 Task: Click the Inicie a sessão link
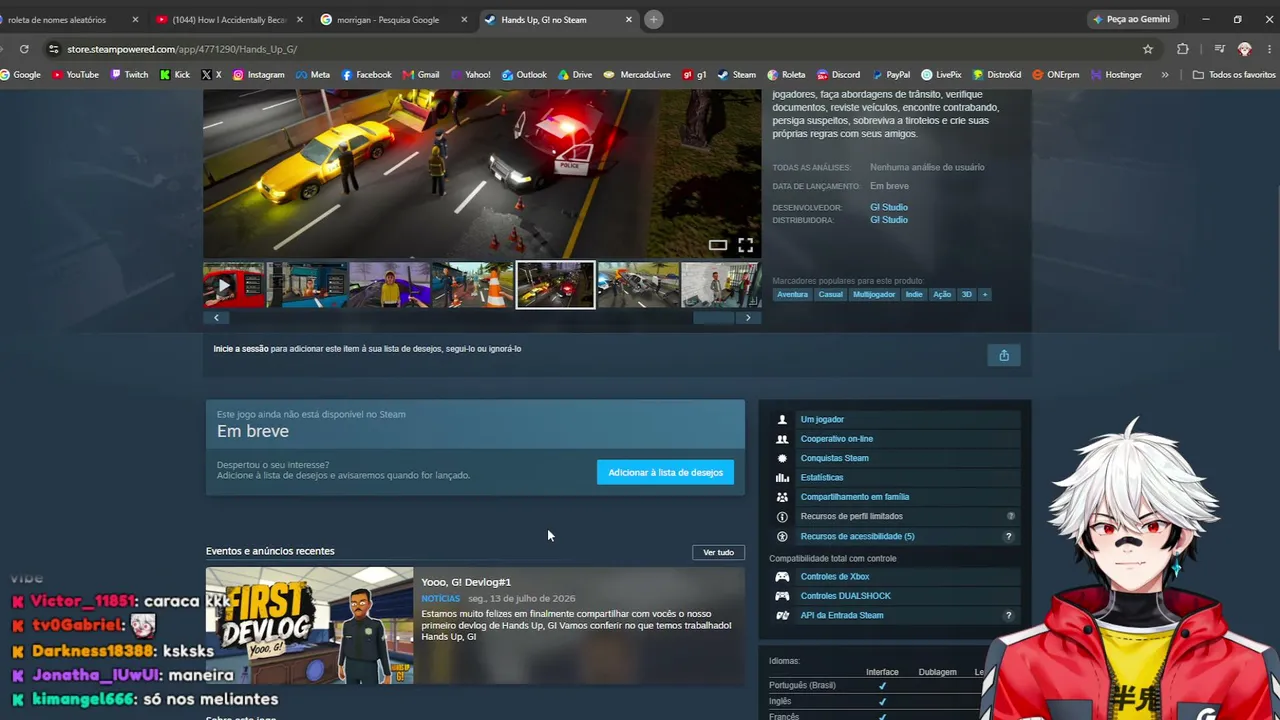(240, 349)
